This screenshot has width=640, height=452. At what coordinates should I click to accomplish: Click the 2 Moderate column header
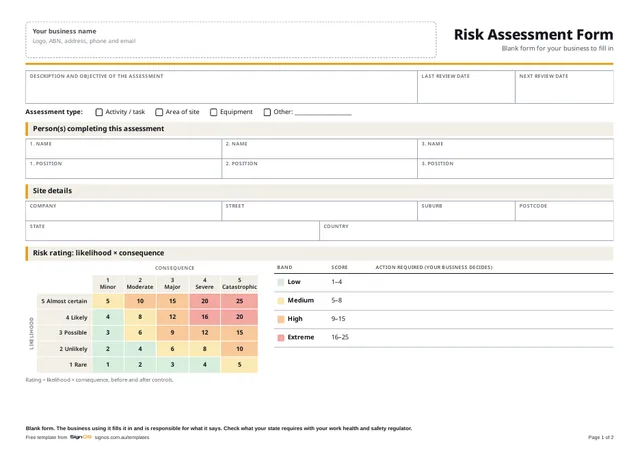tap(140, 284)
